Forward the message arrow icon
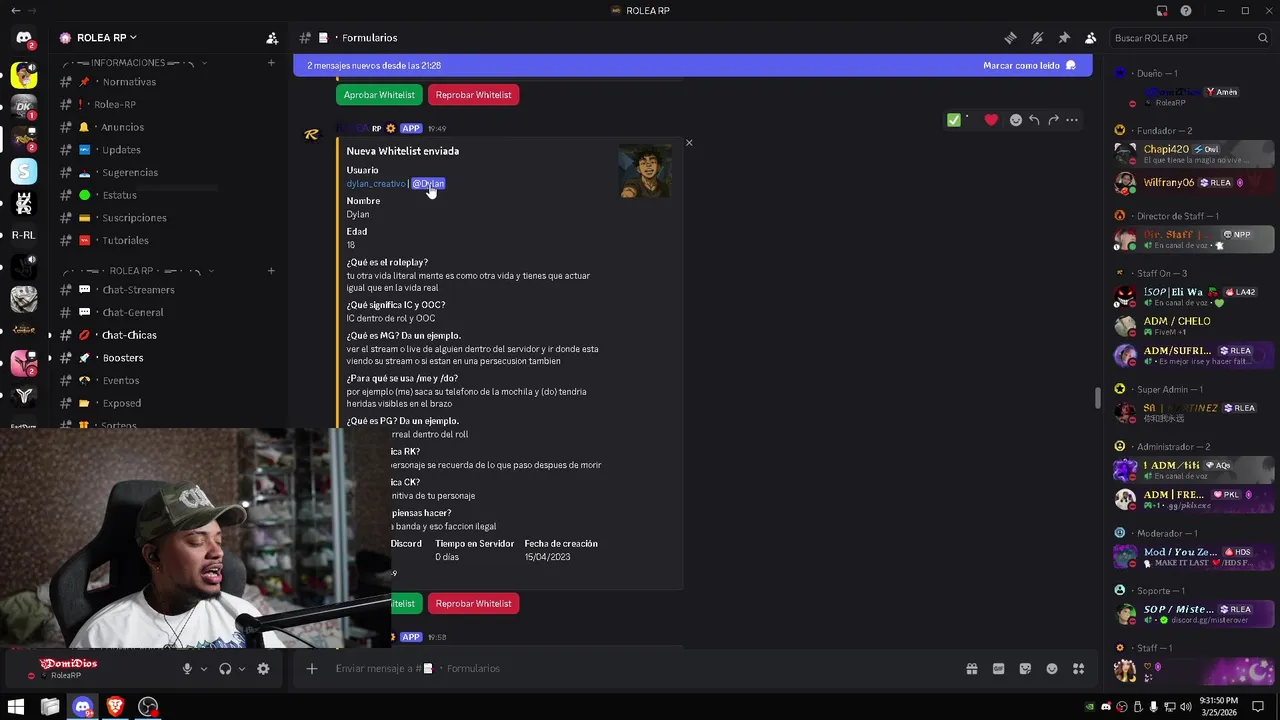Screen dimensions: 1280x720 tap(1053, 120)
